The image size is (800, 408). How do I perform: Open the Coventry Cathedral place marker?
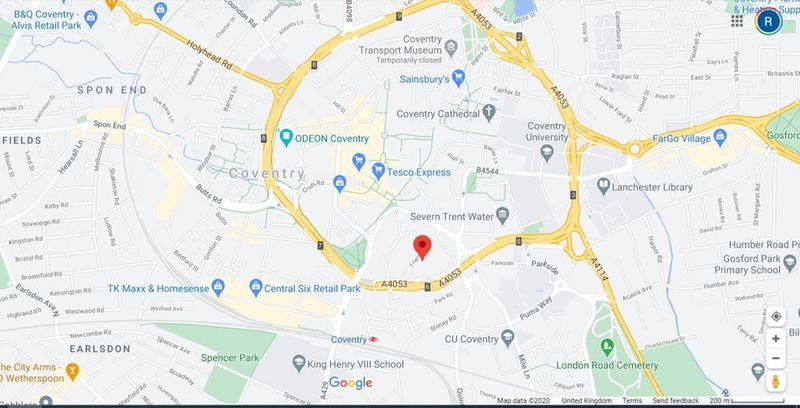489,113
